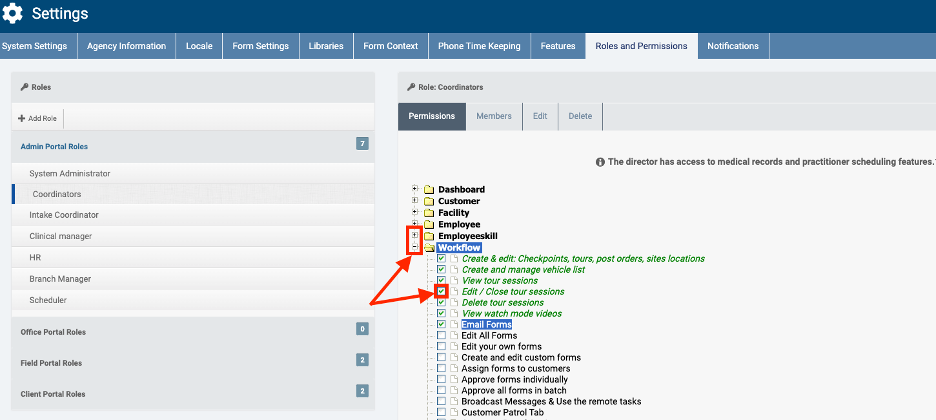Expand the Dashboard tree node

point(415,189)
